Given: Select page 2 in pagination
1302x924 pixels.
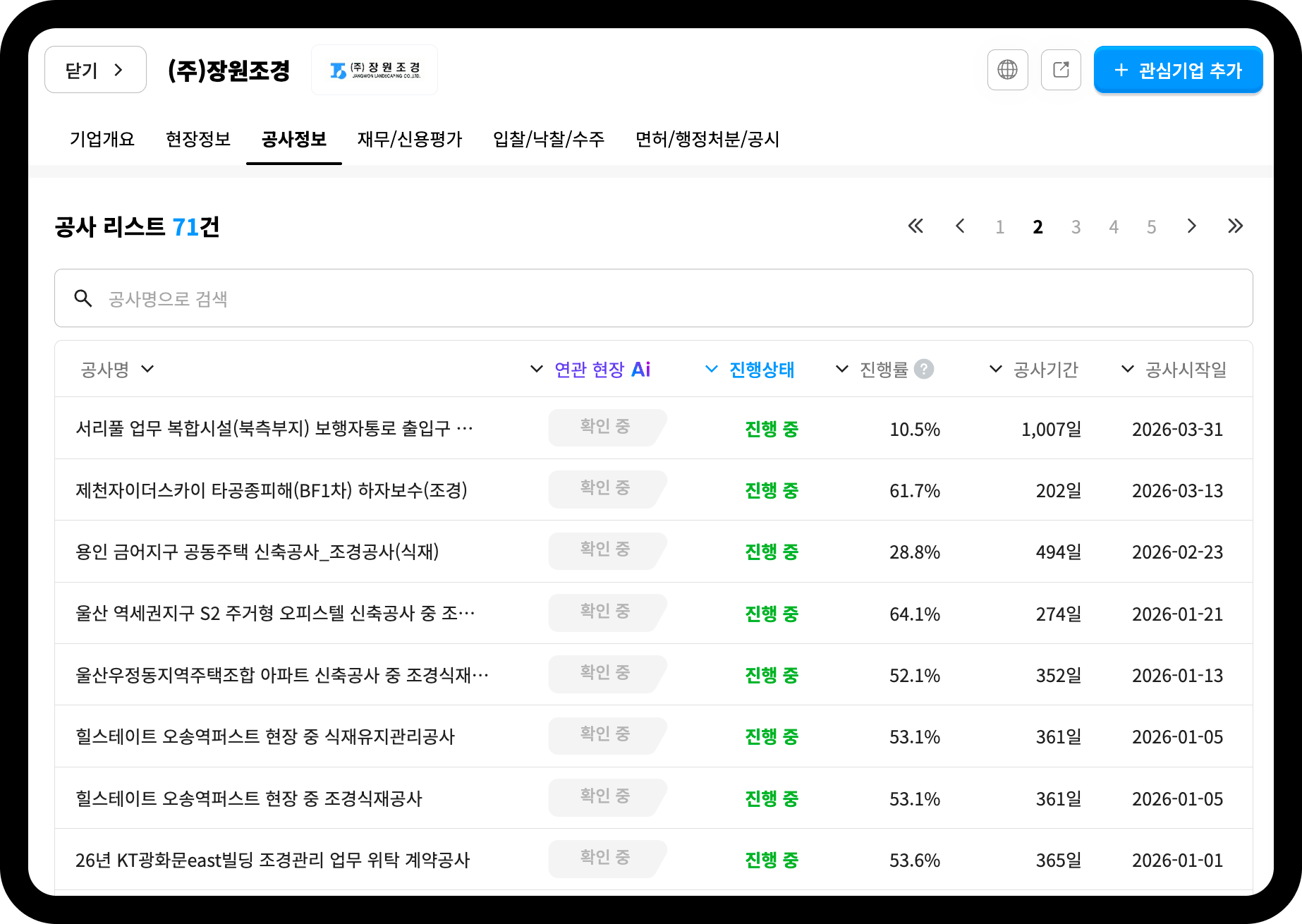Looking at the screenshot, I should (x=1038, y=227).
